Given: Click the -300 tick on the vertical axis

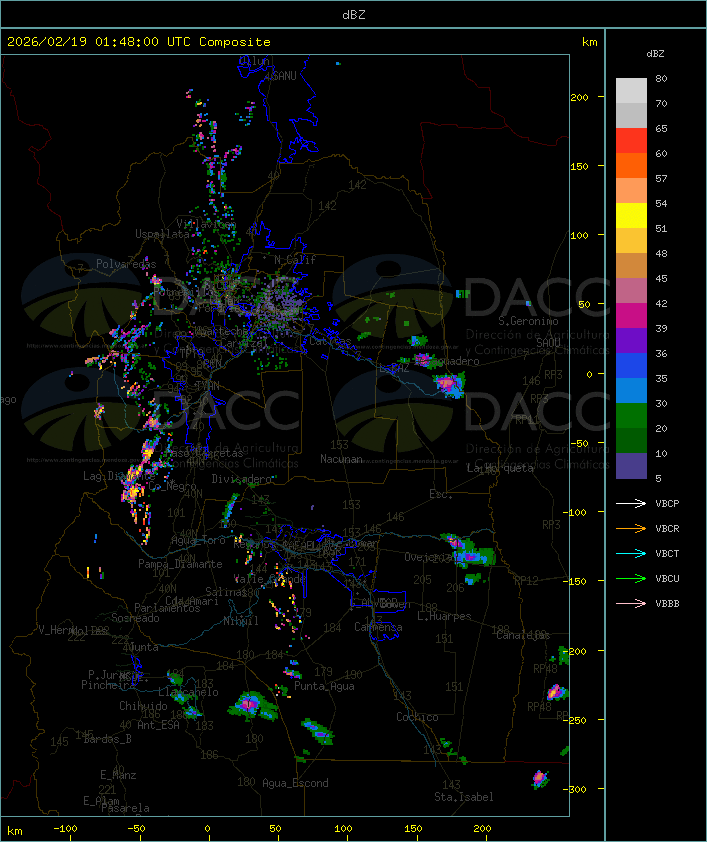Looking at the screenshot, I should point(574,789).
